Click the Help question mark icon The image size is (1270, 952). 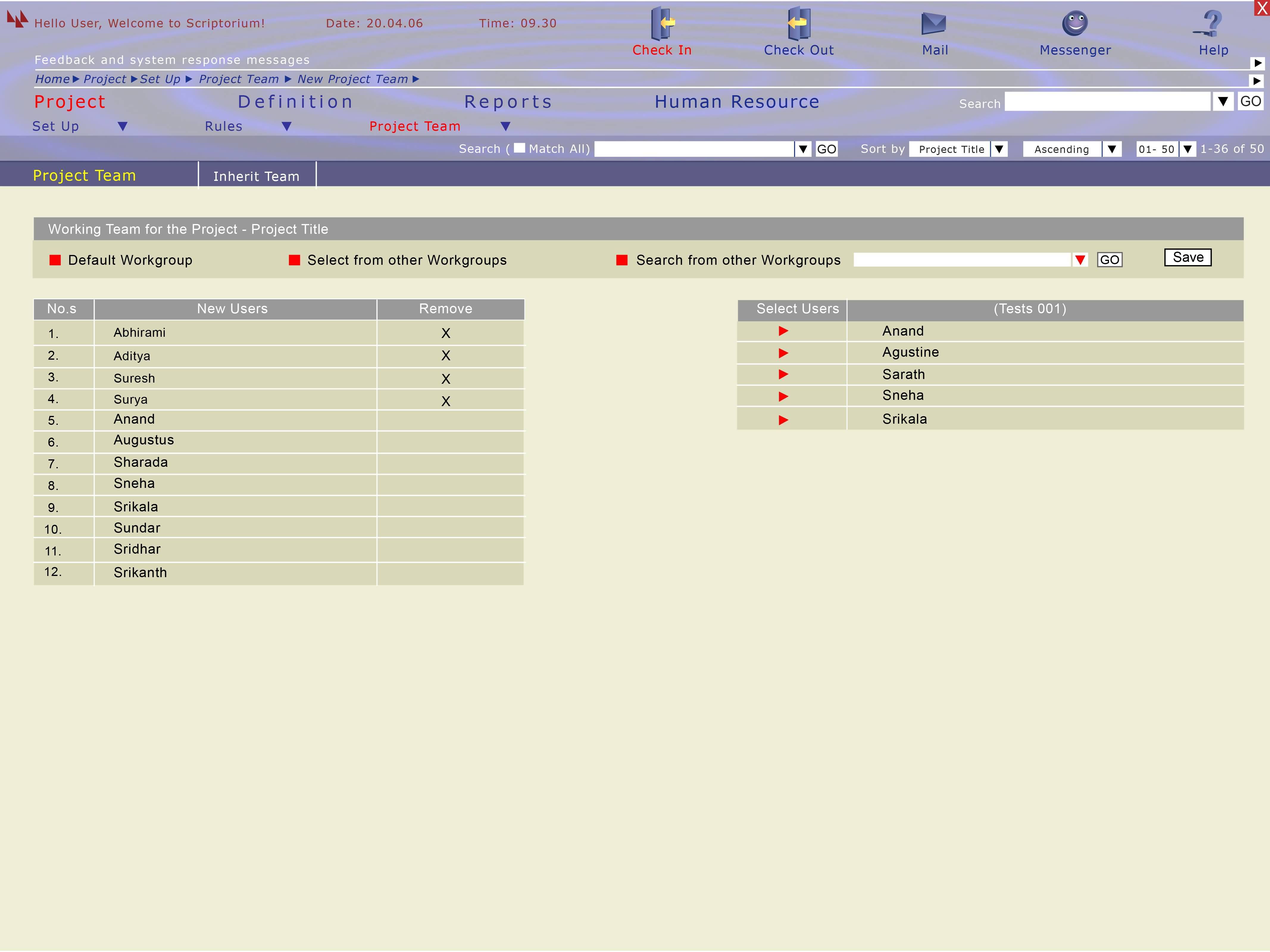(x=1211, y=24)
